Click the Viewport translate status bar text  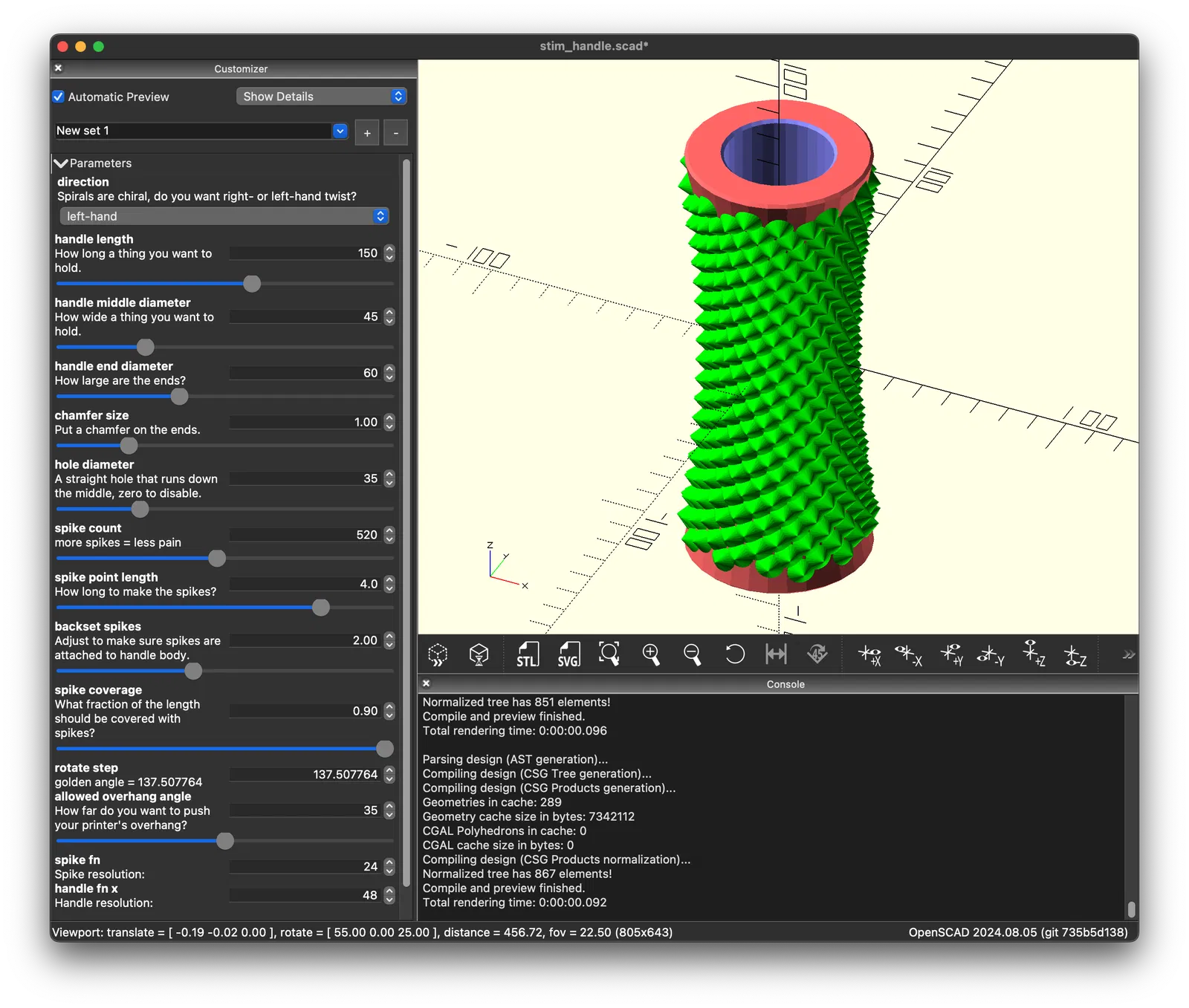(363, 932)
